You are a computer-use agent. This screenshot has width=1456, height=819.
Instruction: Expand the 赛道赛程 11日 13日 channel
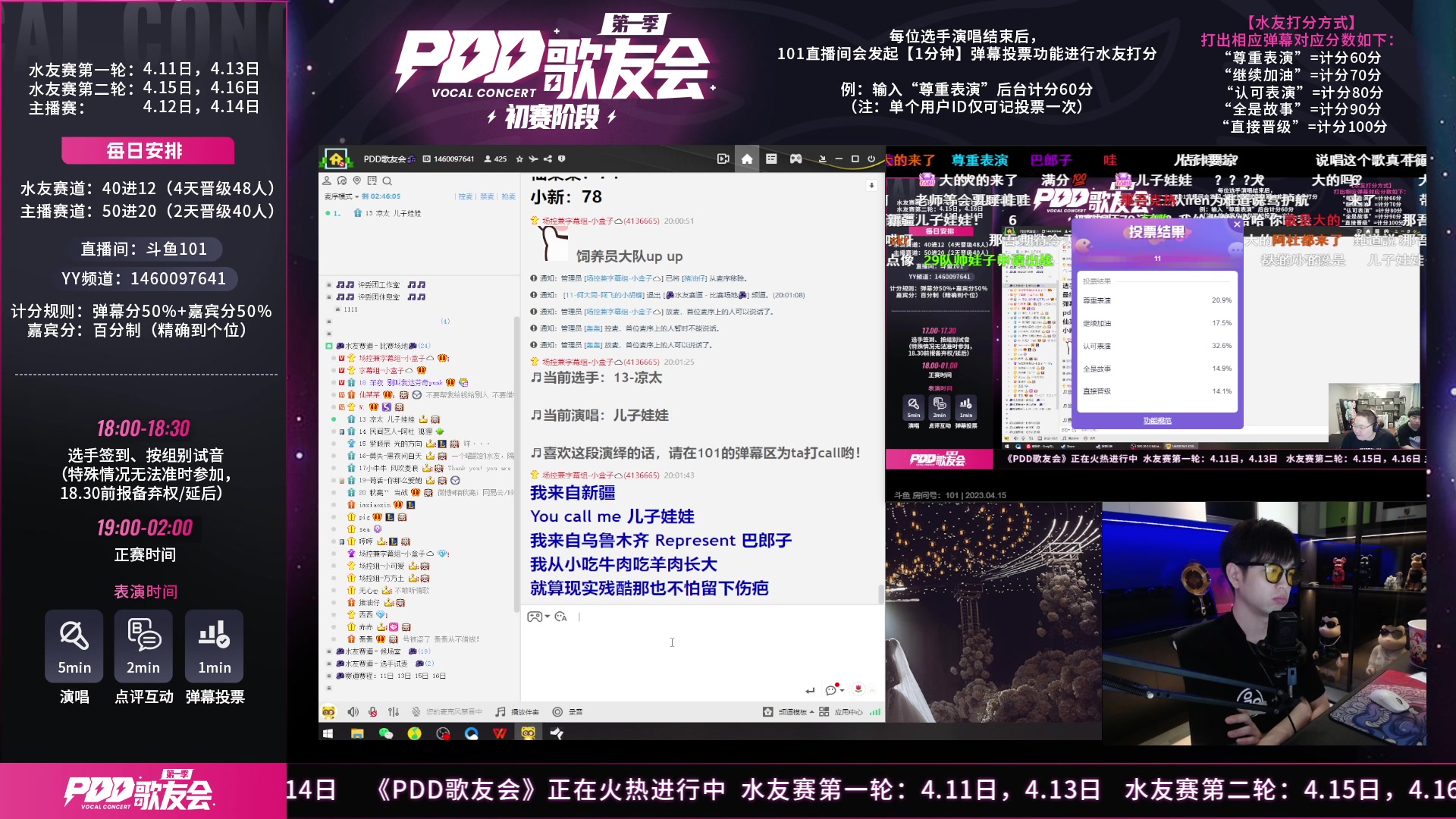click(x=329, y=676)
